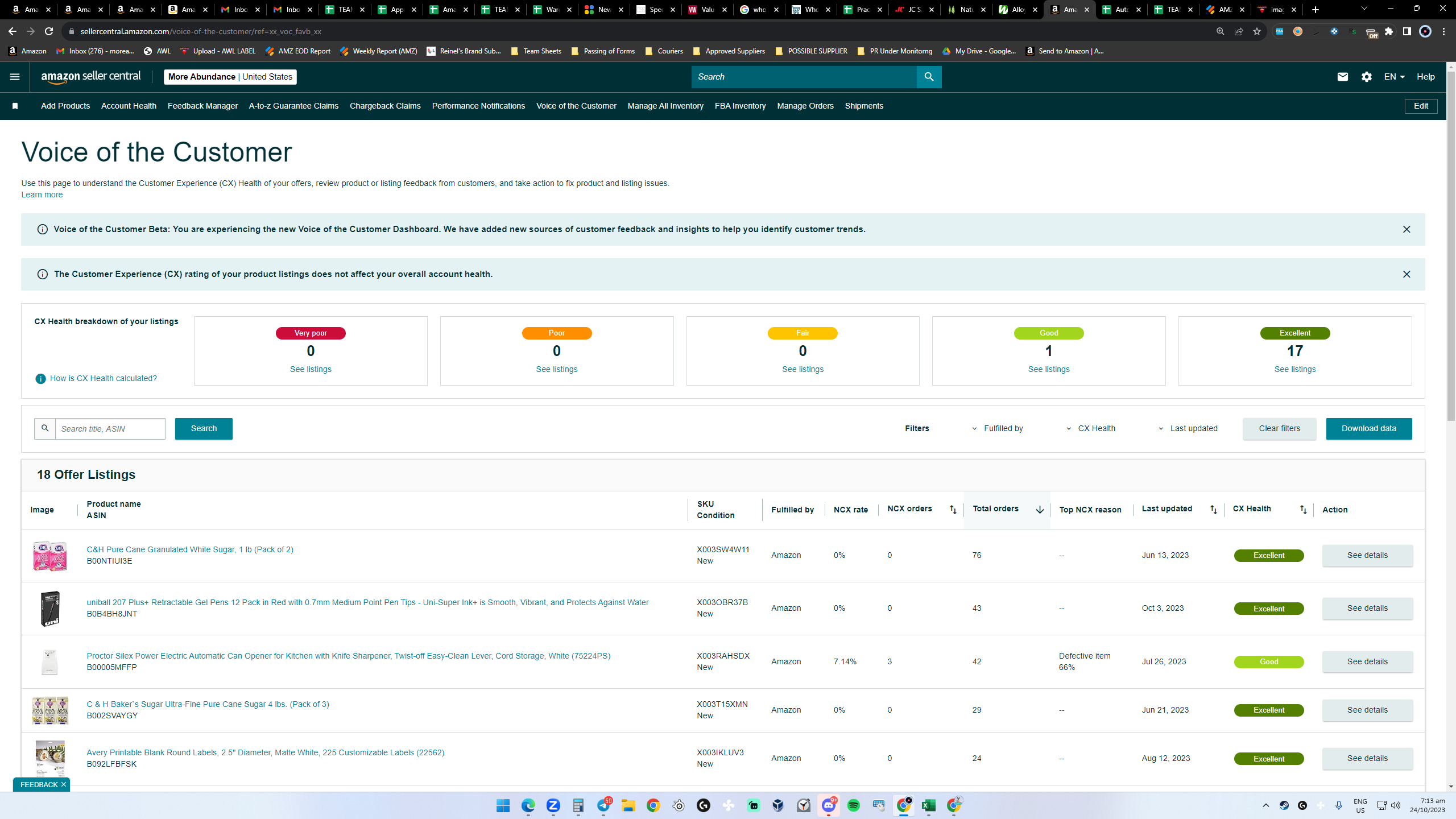1456x819 pixels.
Task: Sort listings by the CX Health column
Action: [x=1303, y=510]
